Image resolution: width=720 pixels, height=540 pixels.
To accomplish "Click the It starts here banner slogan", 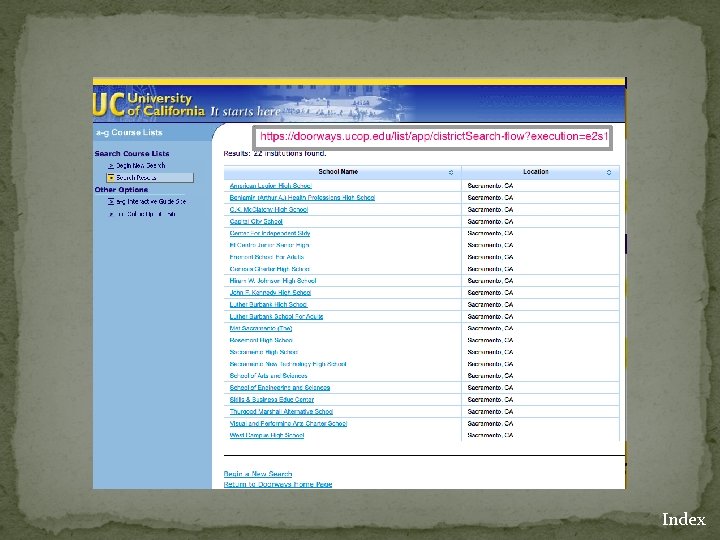I will coord(245,112).
